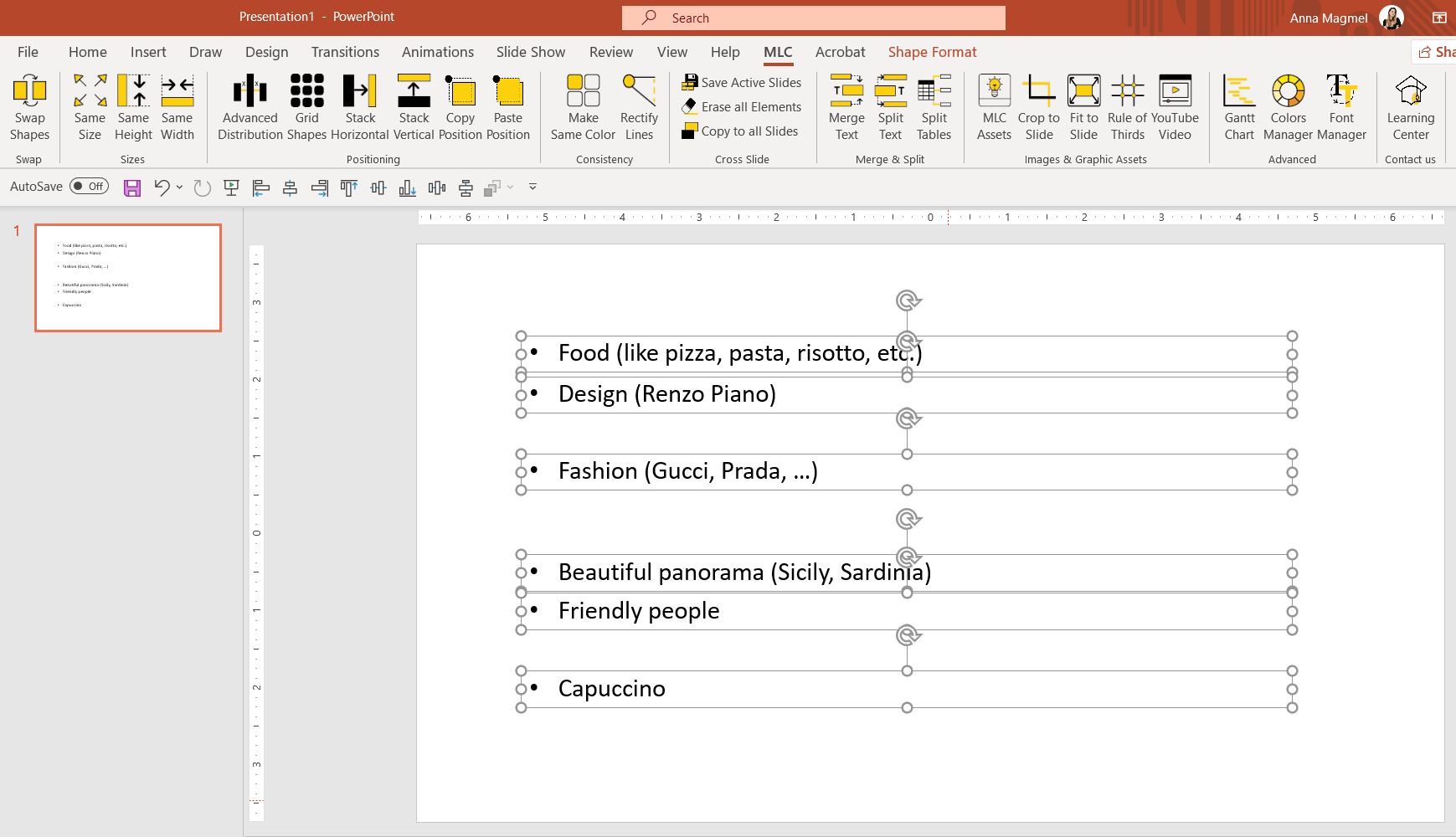
Task: Select the Merge Text tool
Action: [846, 107]
